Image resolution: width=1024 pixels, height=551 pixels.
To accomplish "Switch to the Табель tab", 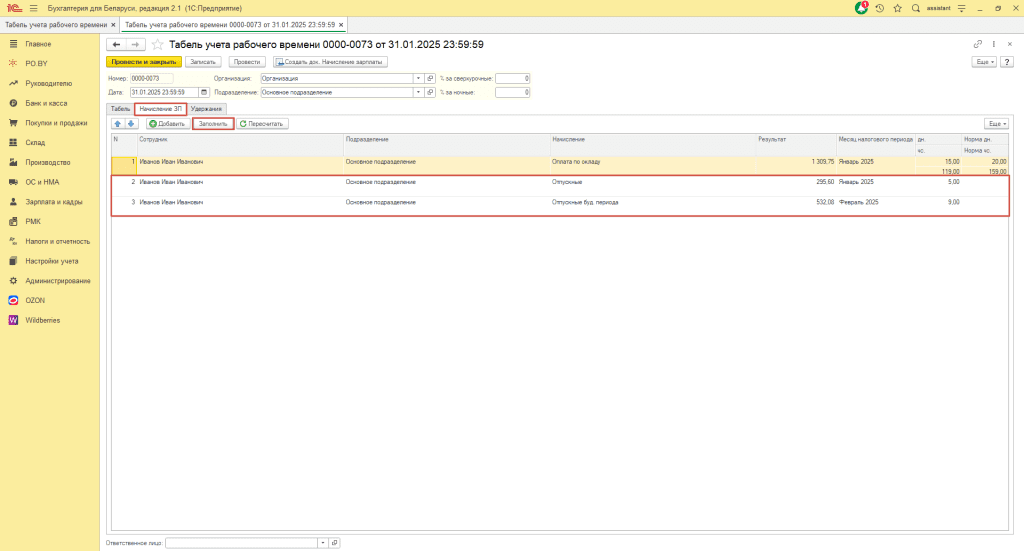I will pyautogui.click(x=120, y=108).
